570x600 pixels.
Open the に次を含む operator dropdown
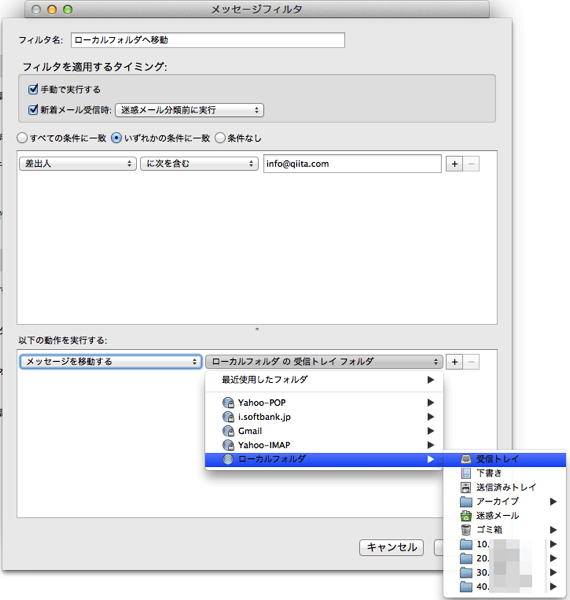(x=199, y=164)
